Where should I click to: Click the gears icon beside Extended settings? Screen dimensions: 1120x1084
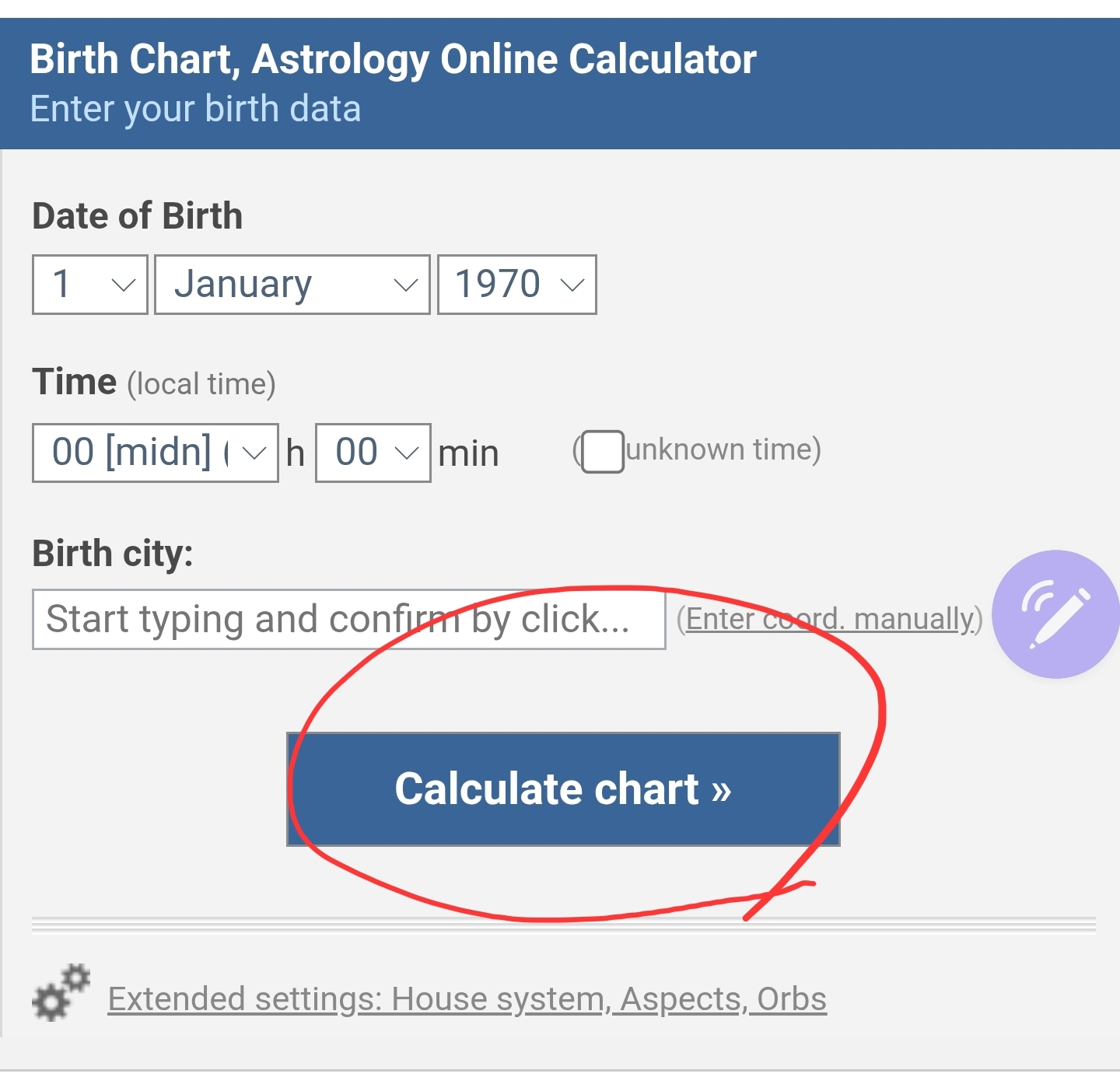click(x=61, y=993)
